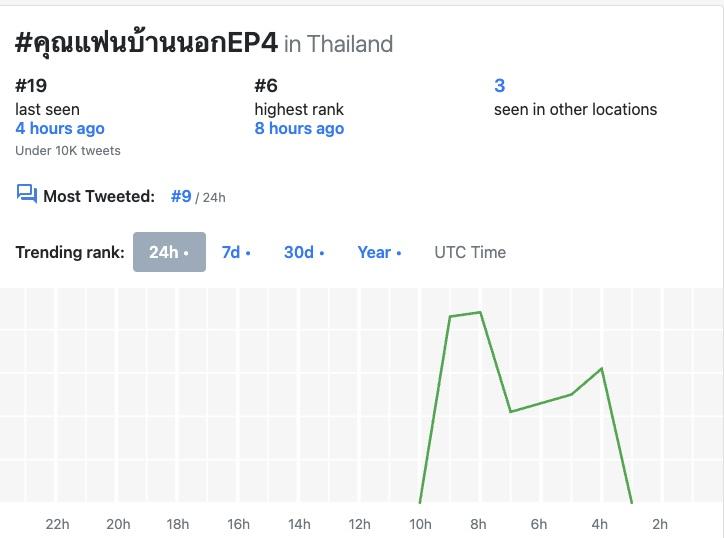Click the 10h label on time axis
724x538 pixels.
tap(420, 523)
